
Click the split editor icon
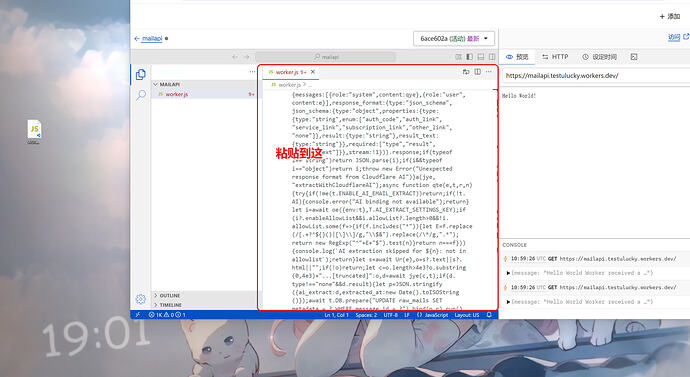pyautogui.click(x=477, y=72)
